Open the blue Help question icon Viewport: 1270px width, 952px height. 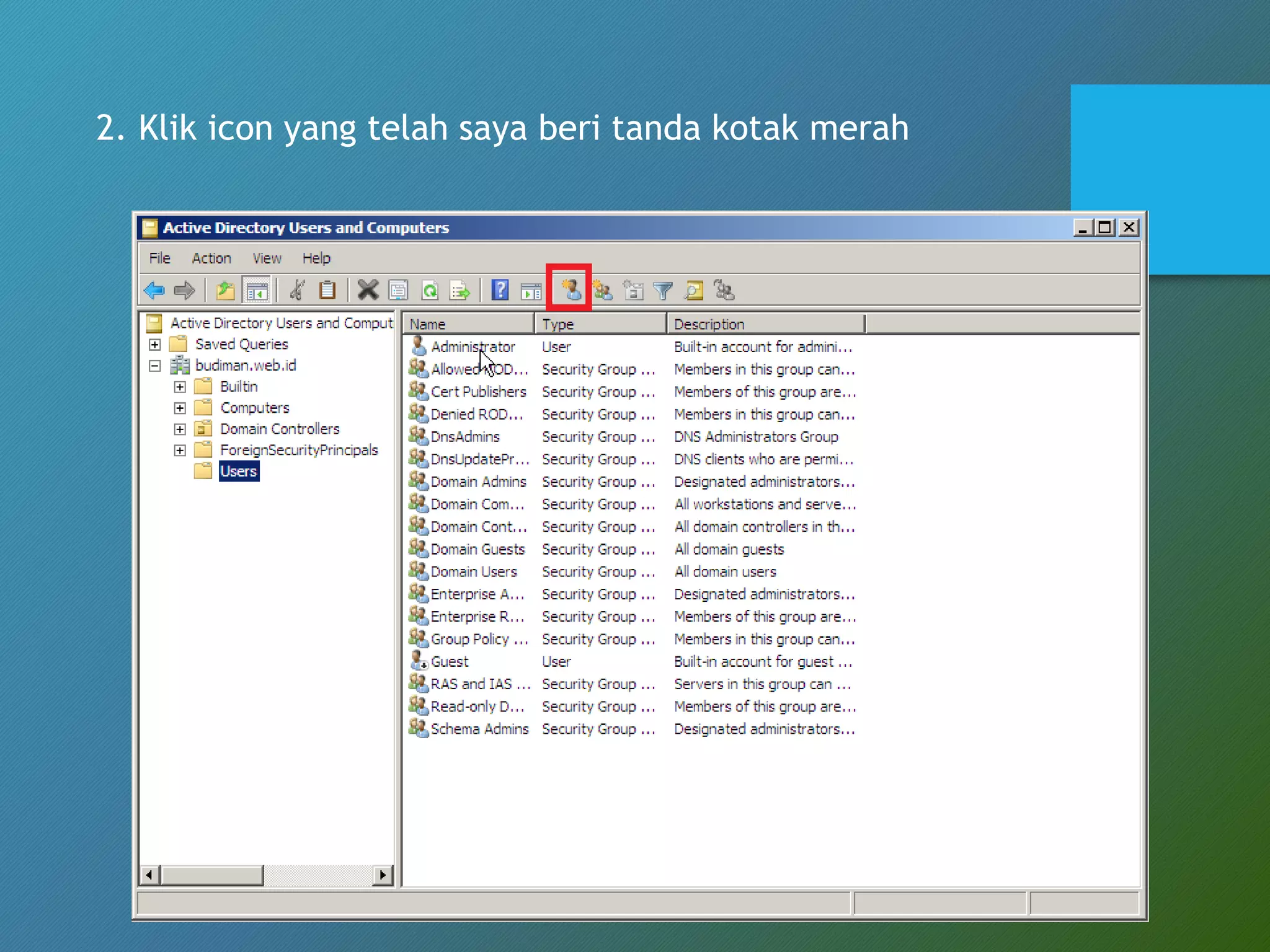[x=500, y=290]
